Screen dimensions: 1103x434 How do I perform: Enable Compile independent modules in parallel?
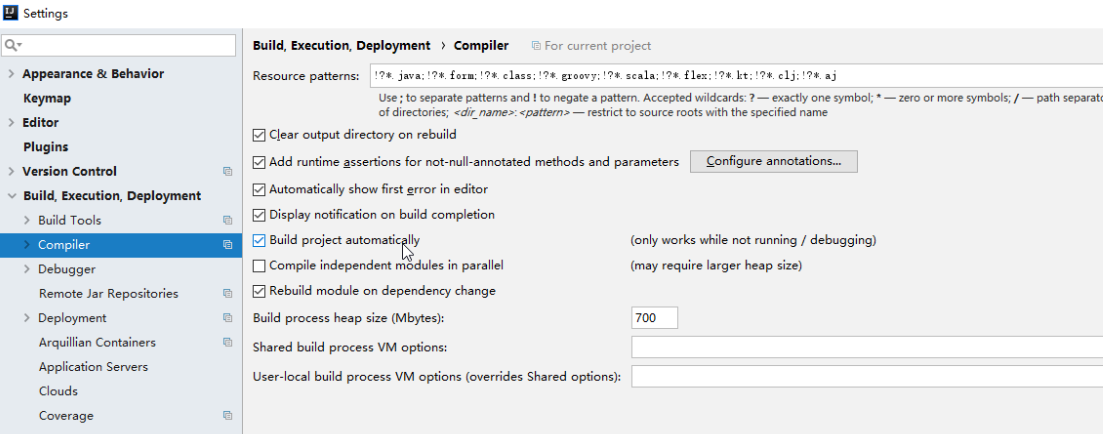click(x=259, y=266)
